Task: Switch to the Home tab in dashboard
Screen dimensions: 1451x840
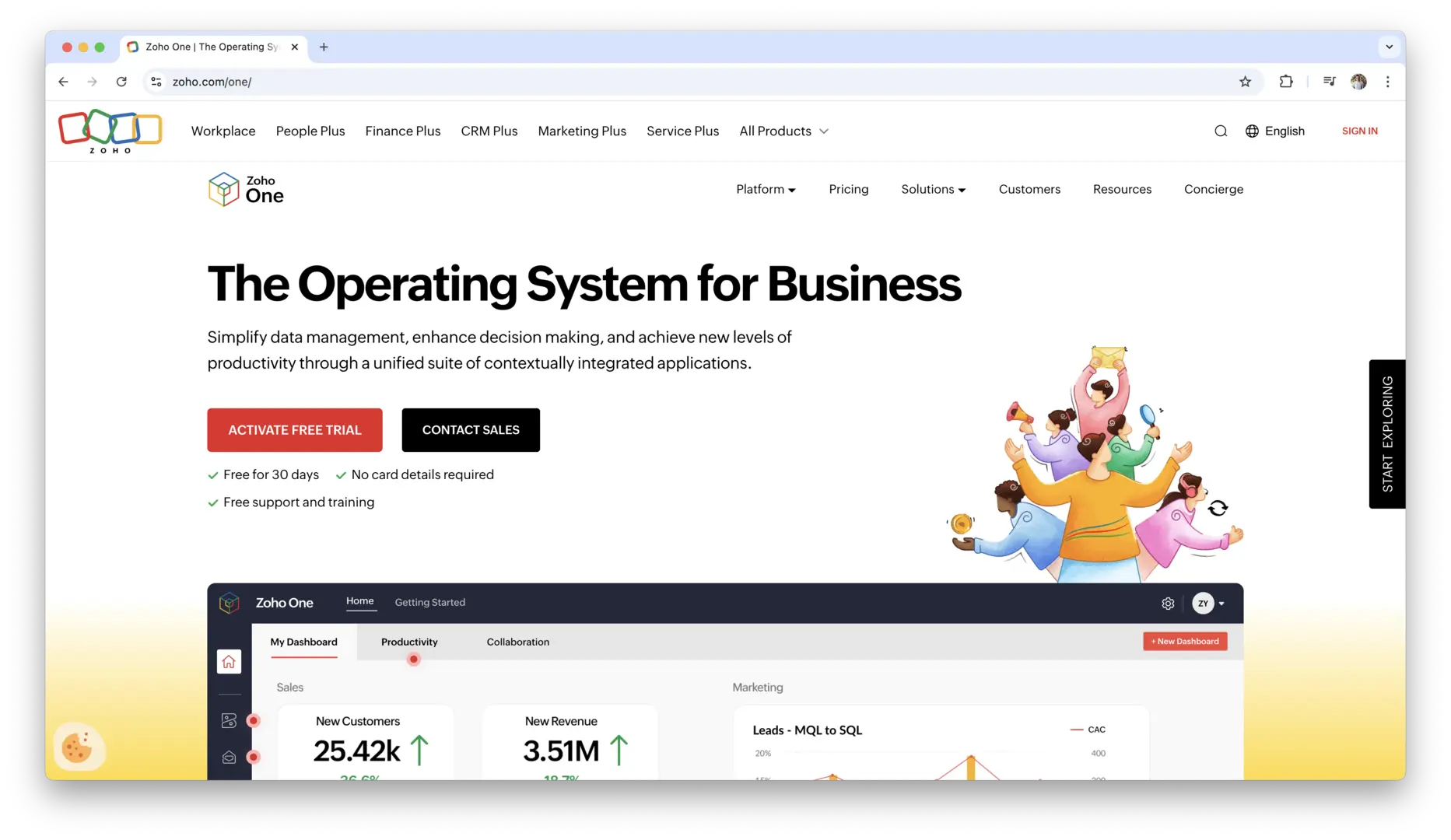Action: point(360,601)
